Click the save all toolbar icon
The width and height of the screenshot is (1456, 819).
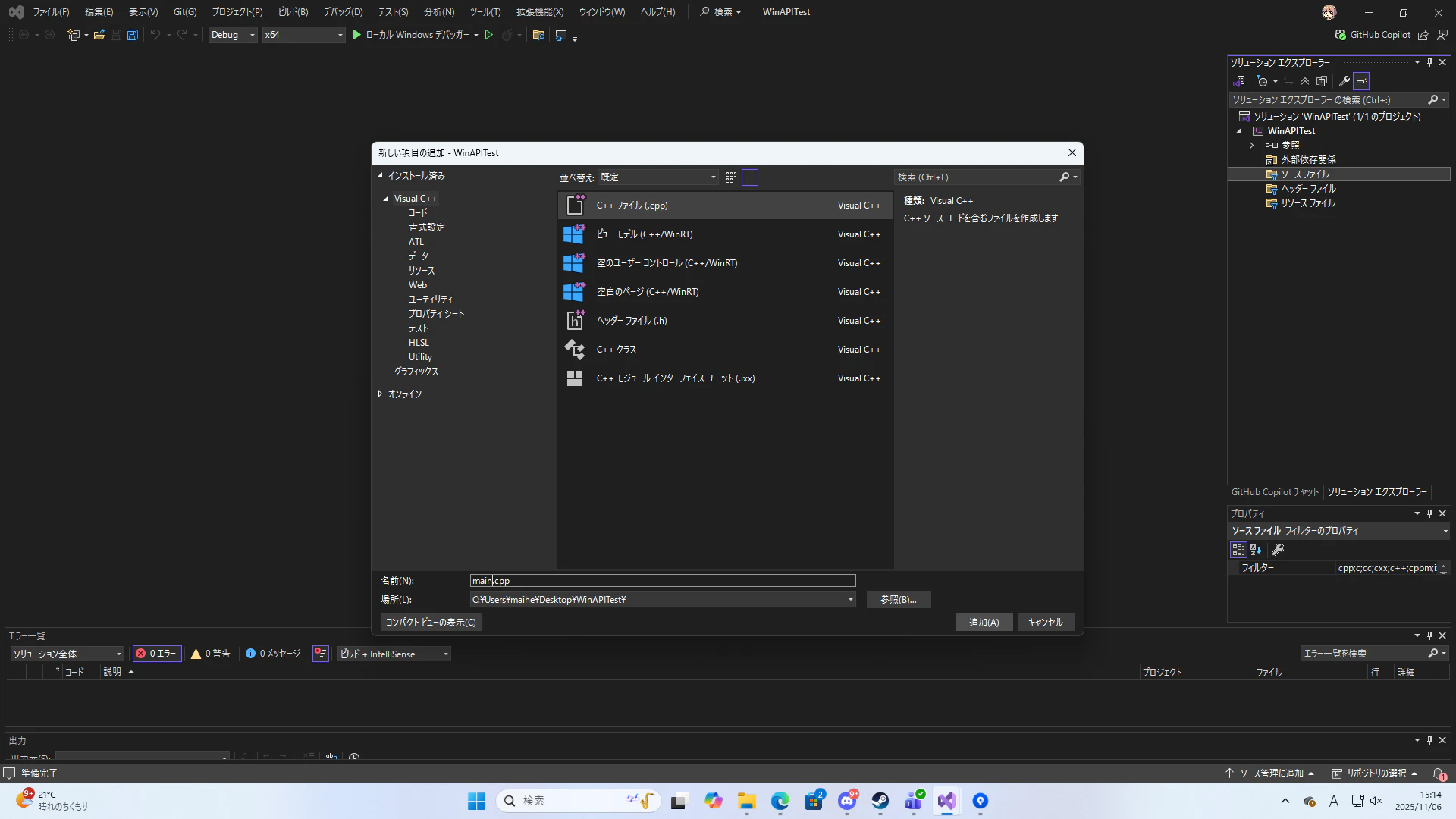coord(133,35)
